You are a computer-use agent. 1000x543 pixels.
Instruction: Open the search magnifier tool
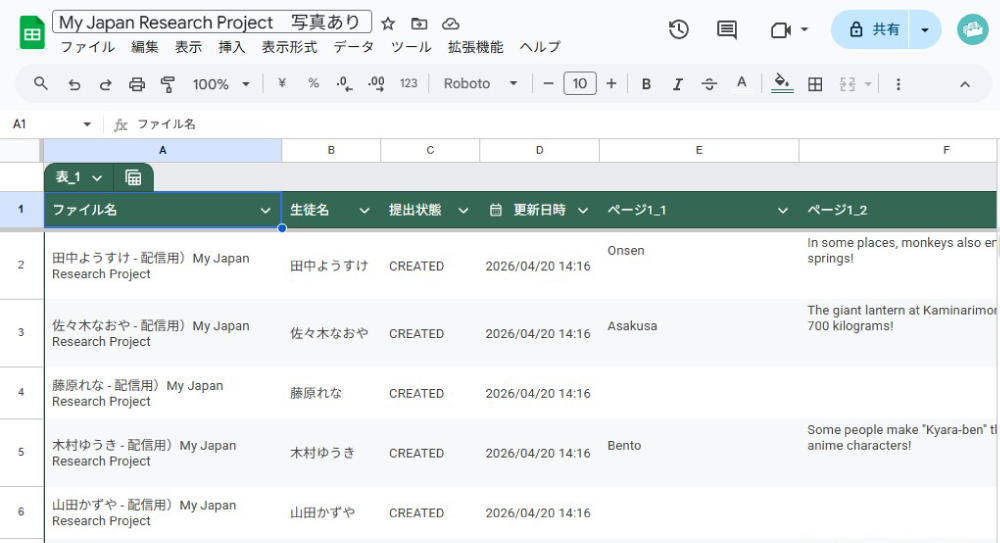[x=41, y=84]
